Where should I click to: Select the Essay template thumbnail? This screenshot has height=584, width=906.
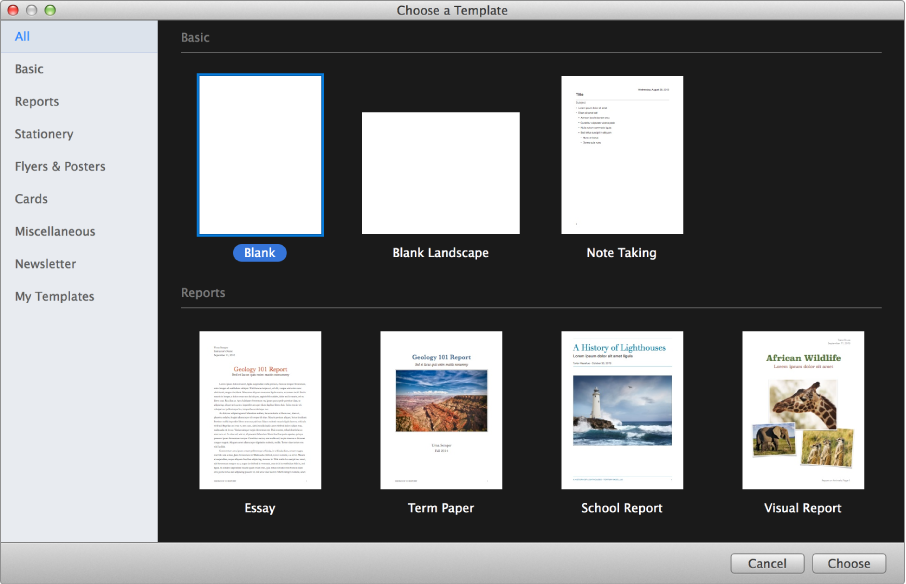pos(260,410)
